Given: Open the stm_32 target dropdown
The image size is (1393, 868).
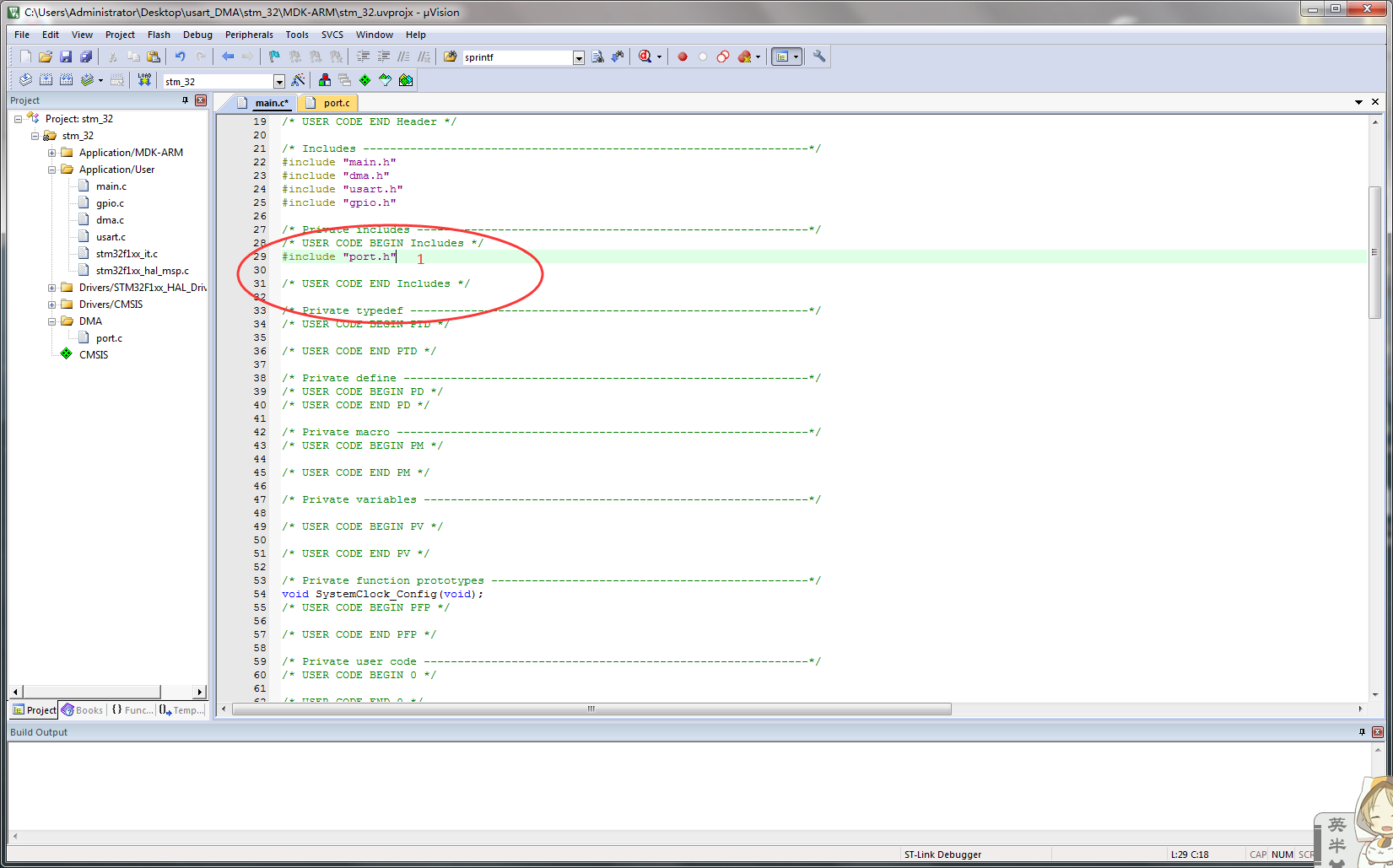Looking at the screenshot, I should 279,81.
